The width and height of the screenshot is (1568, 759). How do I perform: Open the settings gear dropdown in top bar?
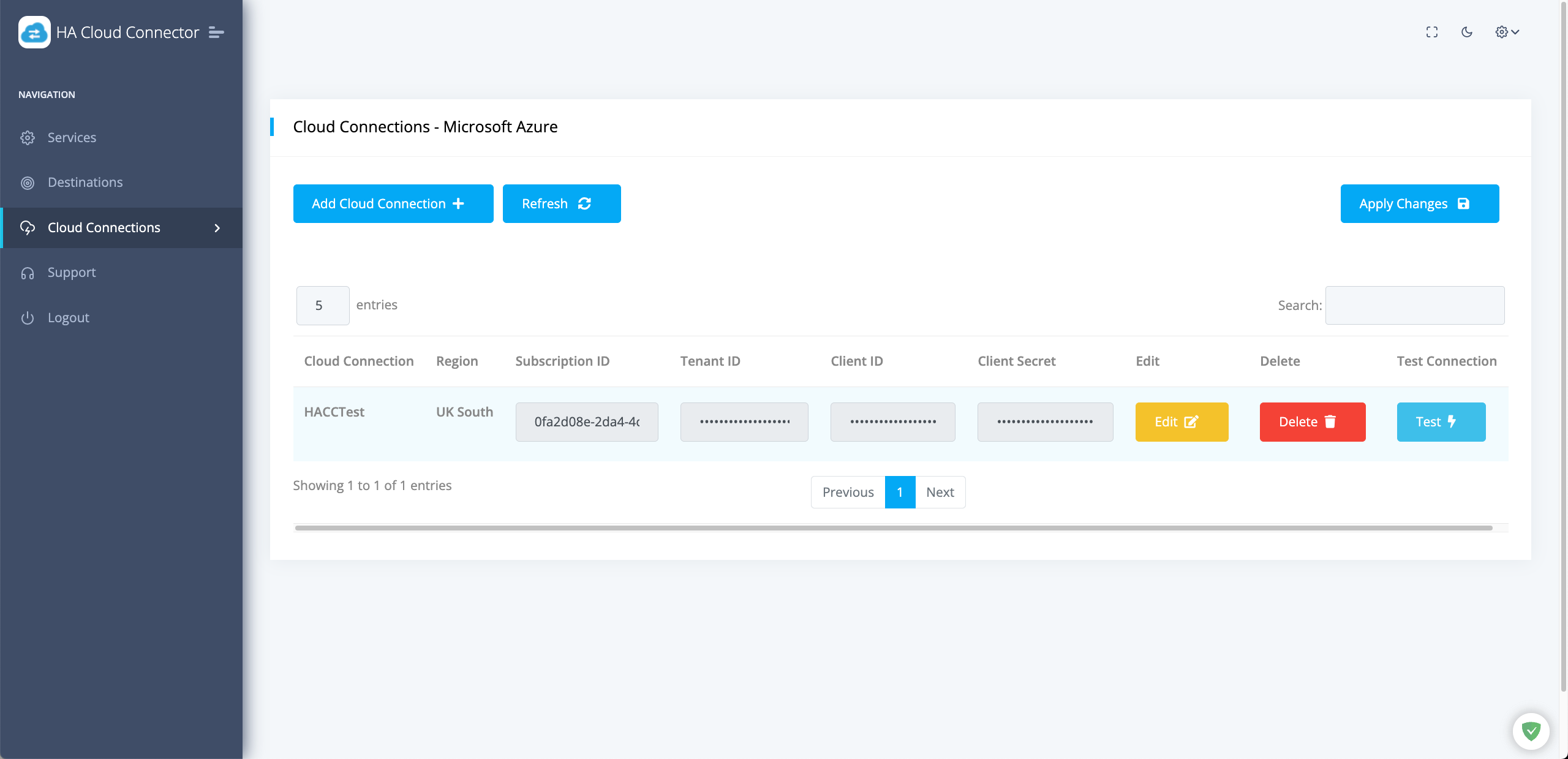tap(1507, 32)
